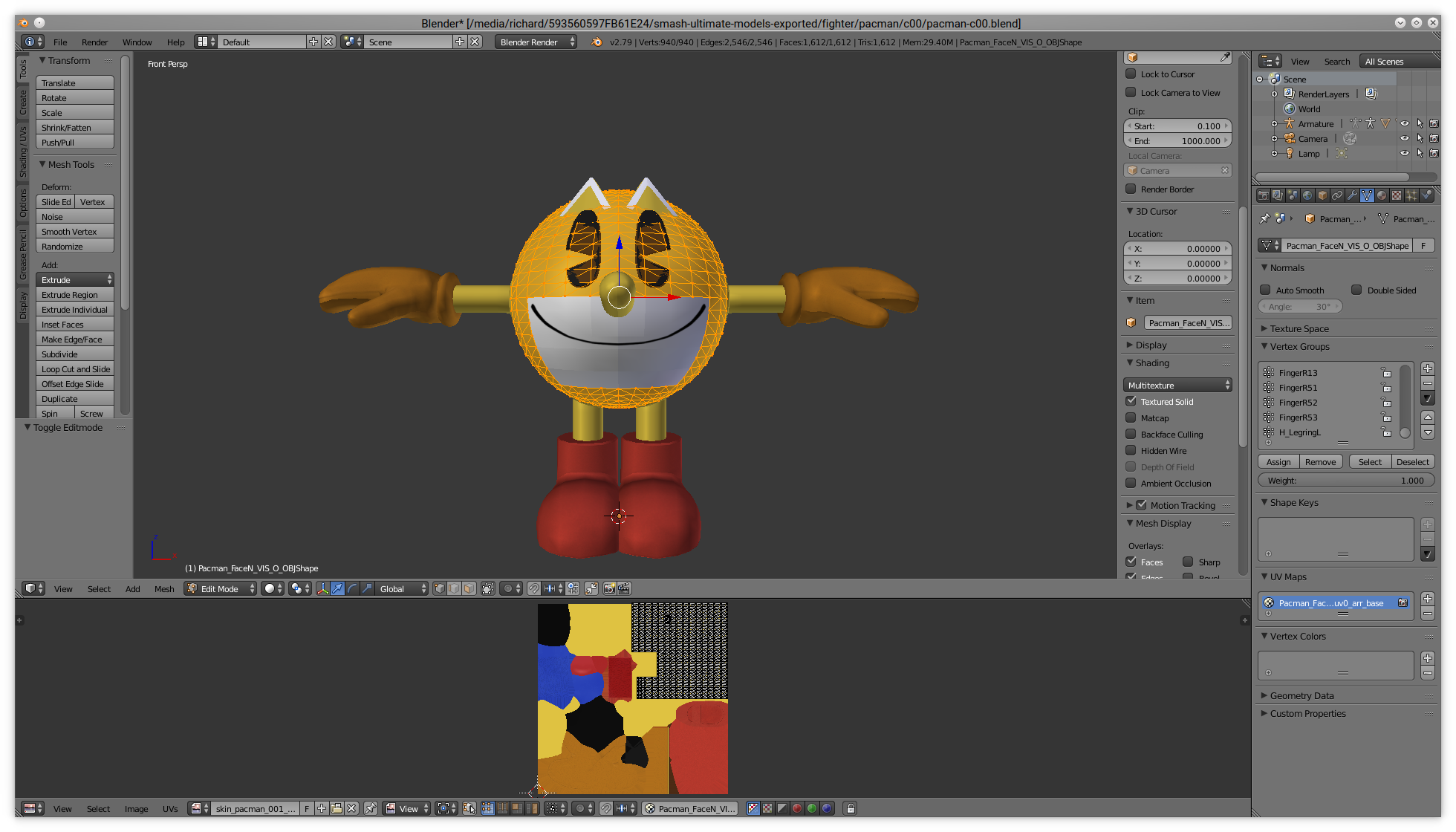This screenshot has width=1456, height=832.
Task: Enable the Render Border checkbox
Action: point(1131,189)
